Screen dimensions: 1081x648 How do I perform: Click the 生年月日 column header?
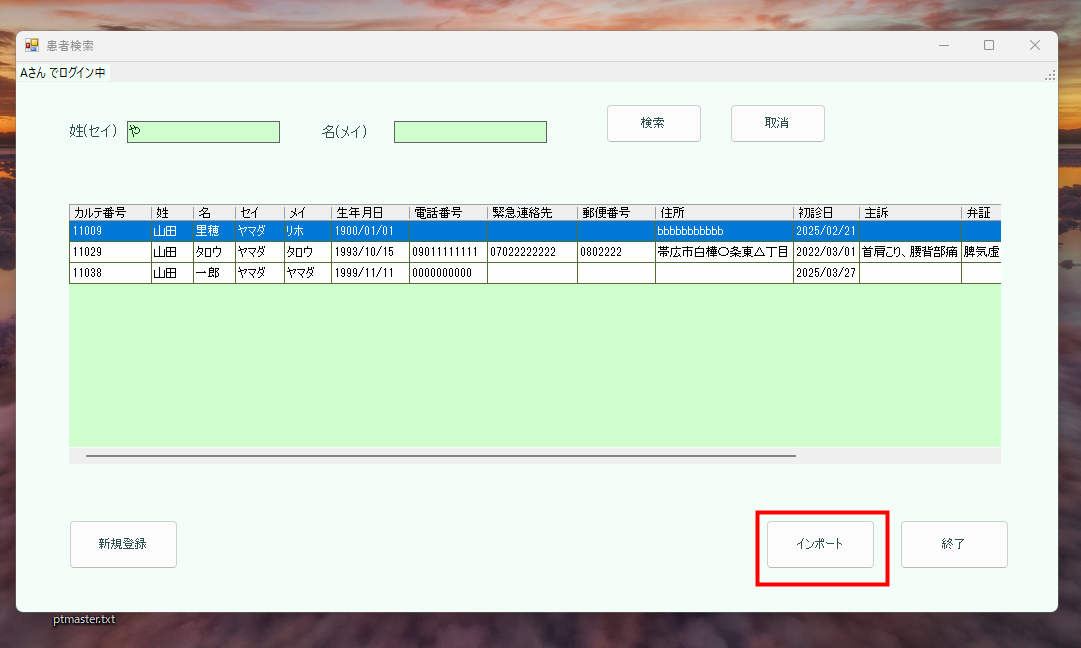point(370,212)
